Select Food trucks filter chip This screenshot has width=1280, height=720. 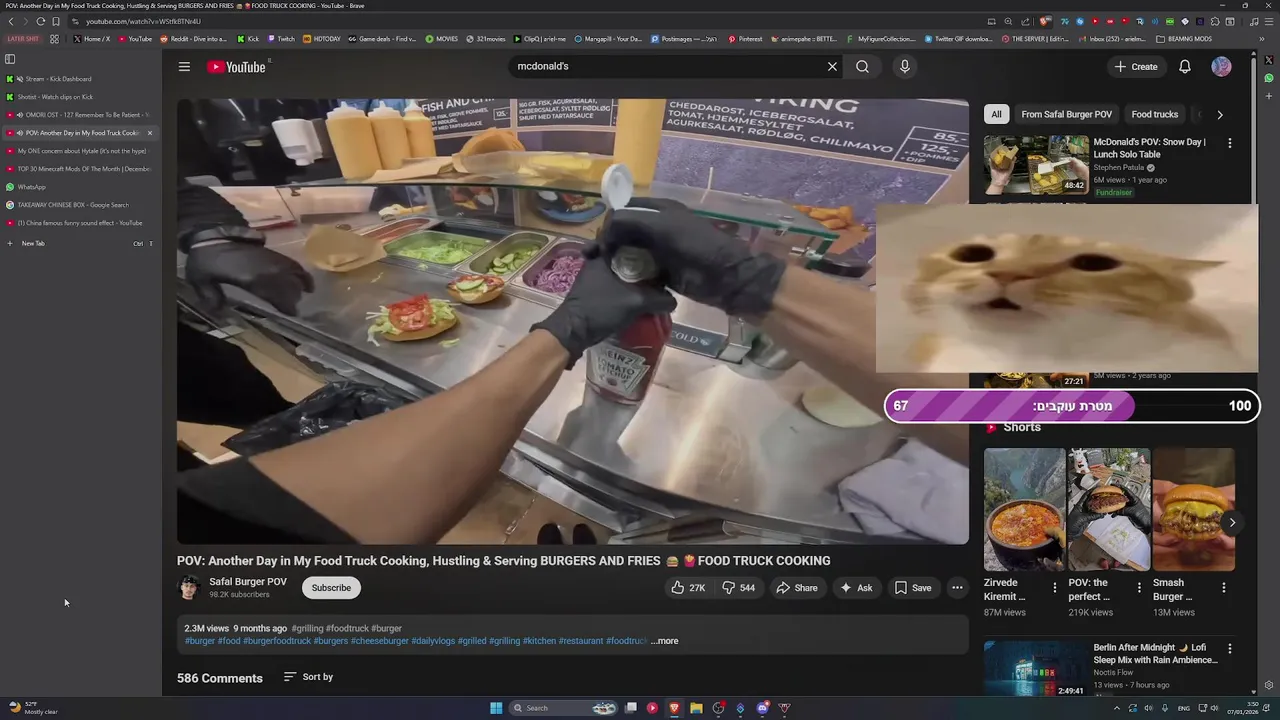pos(1154,114)
